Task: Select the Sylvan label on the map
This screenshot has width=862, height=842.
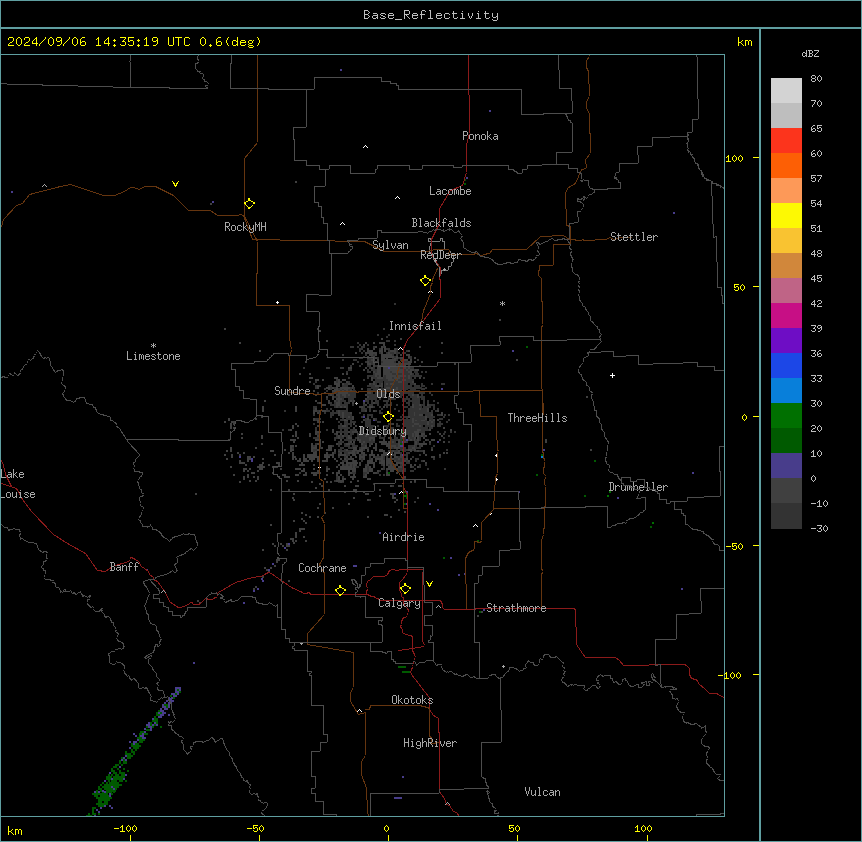Action: [390, 245]
